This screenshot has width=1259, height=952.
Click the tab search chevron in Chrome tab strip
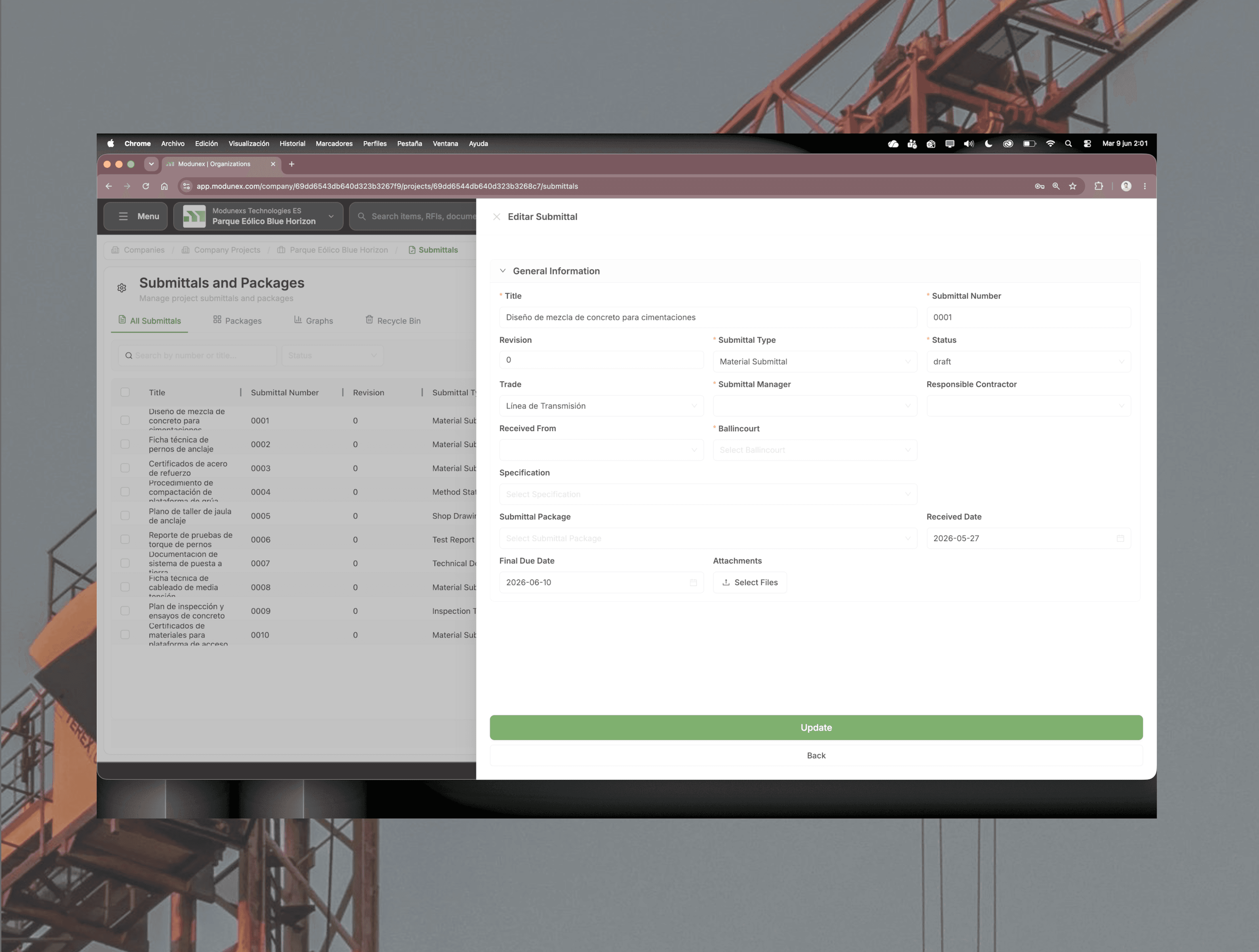[x=151, y=164]
